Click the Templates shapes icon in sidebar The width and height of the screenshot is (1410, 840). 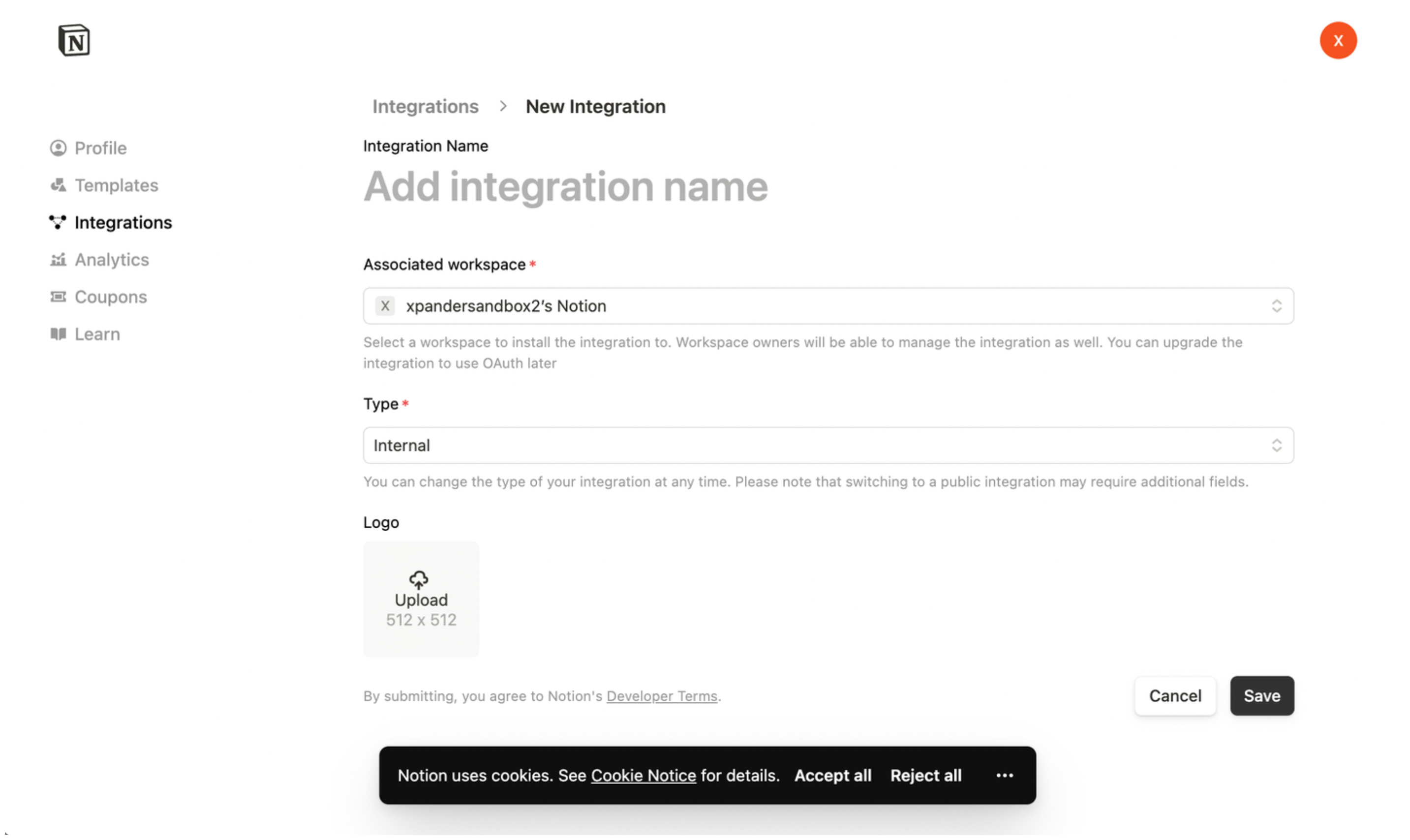pos(58,185)
